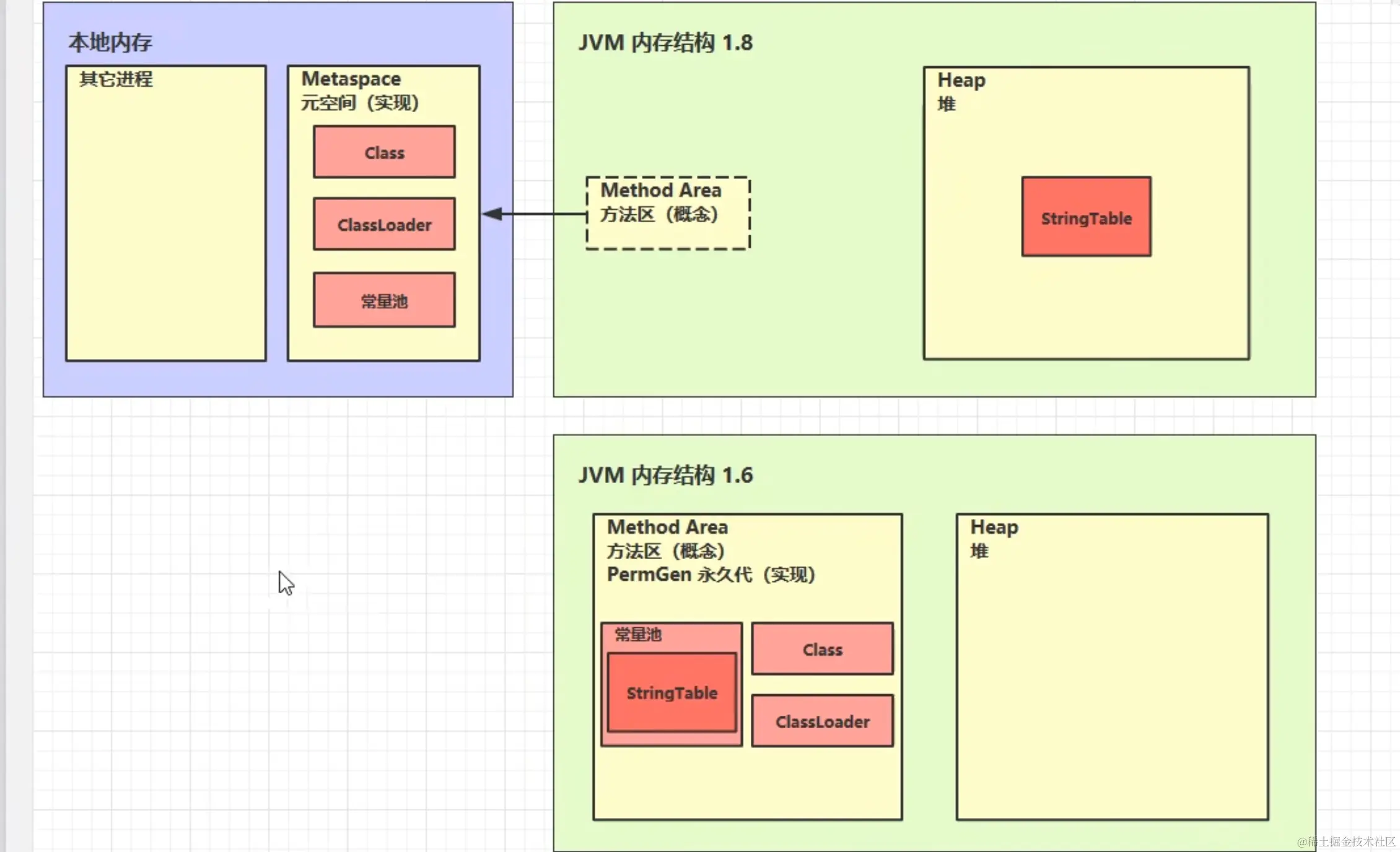Click the 稀土掘金技术社区 watermark
Viewport: 1400px width, 852px height.
pos(1345,841)
